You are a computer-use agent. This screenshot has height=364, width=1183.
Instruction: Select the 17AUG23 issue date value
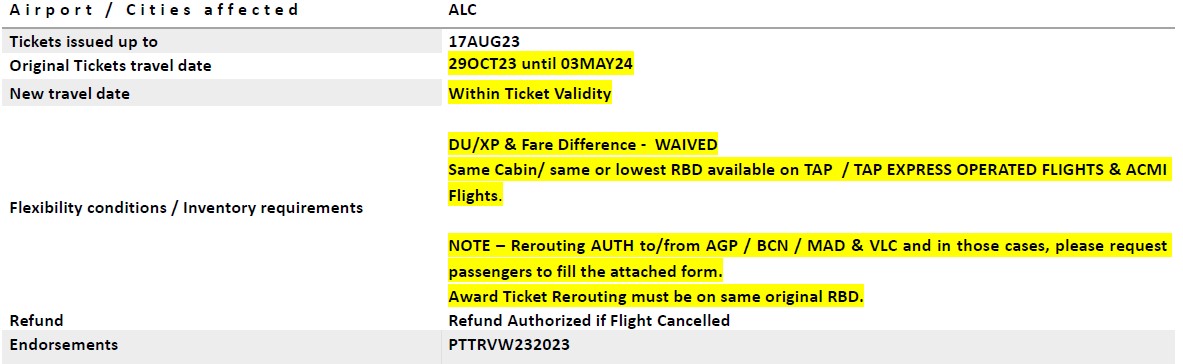coord(484,42)
